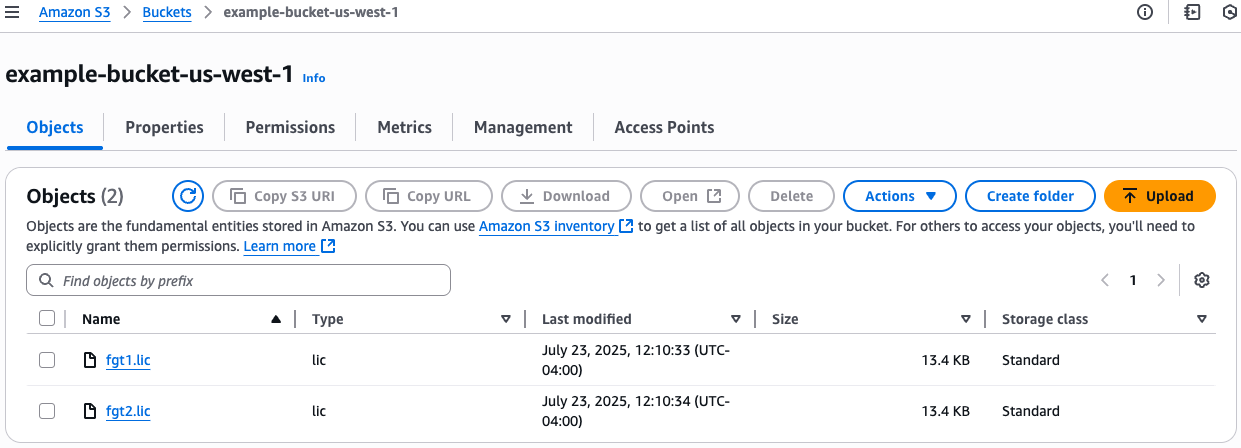Open the Management tab
1241x448 pixels.
[x=523, y=128]
